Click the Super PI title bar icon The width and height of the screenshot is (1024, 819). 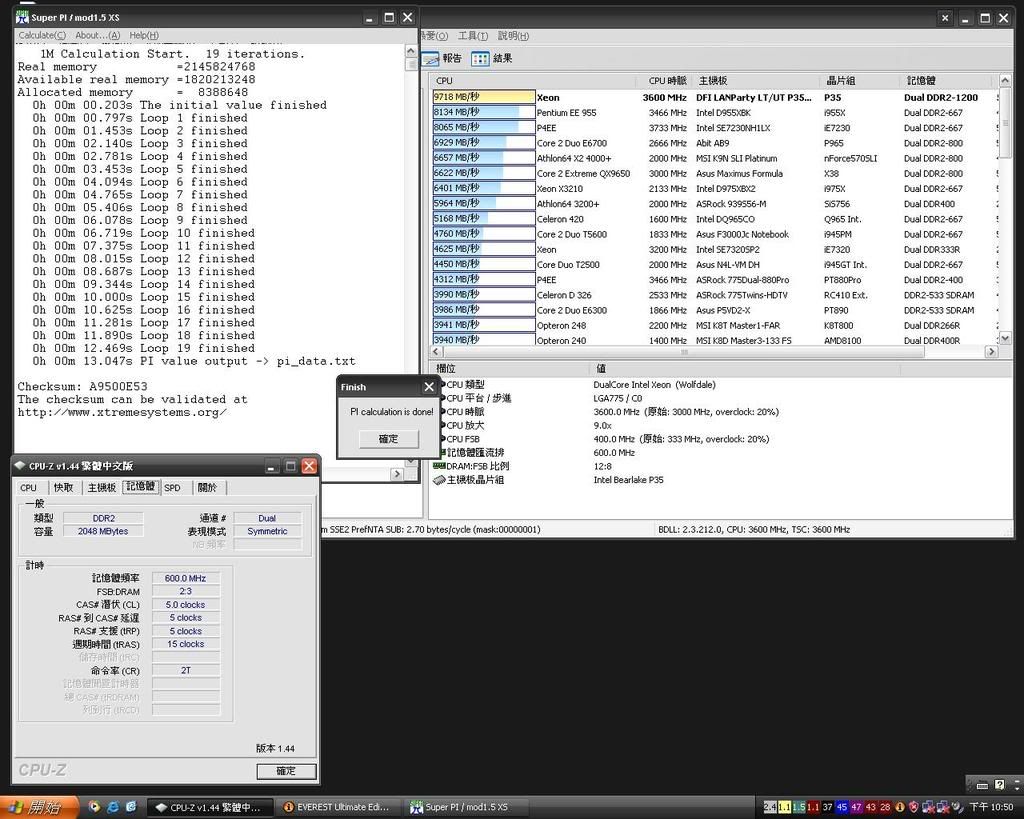[x=22, y=18]
